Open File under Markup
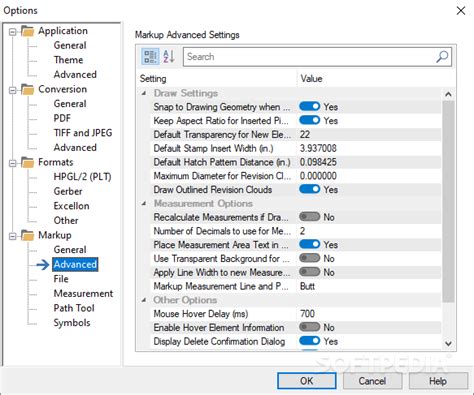This screenshot has width=474, height=395. [x=61, y=279]
